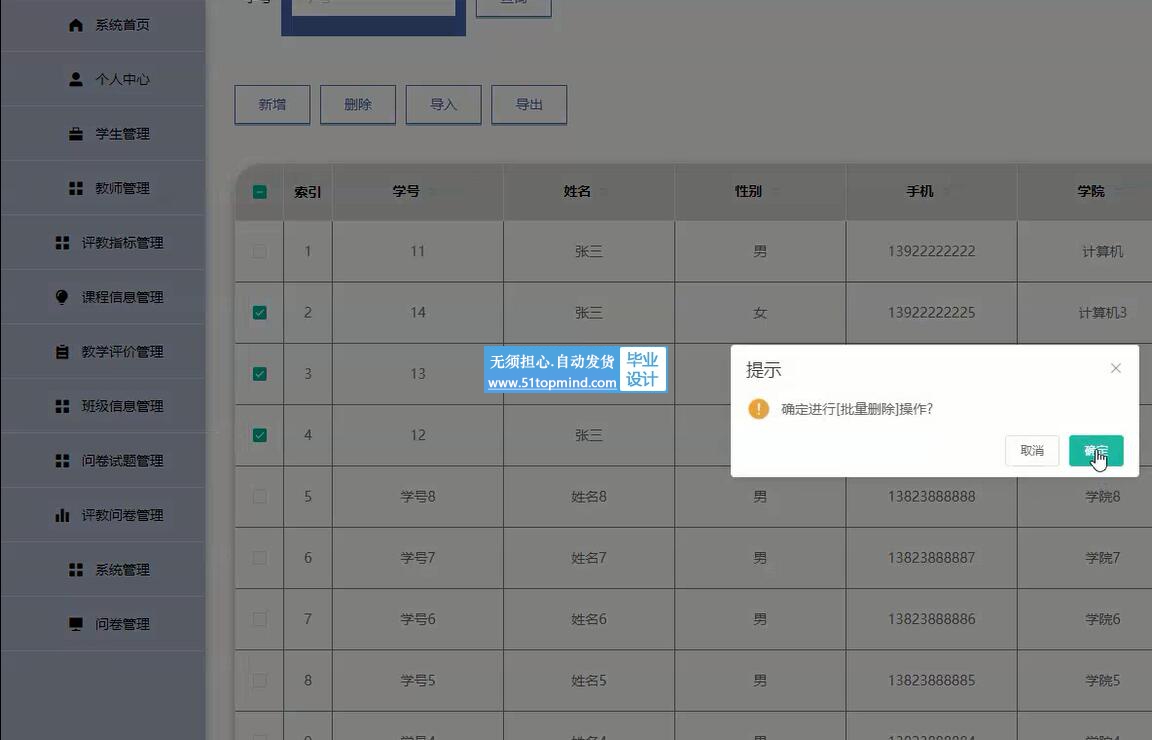This screenshot has width=1152, height=740.
Task: Open the 班级信息管理 menu item
Action: pyautogui.click(x=103, y=406)
